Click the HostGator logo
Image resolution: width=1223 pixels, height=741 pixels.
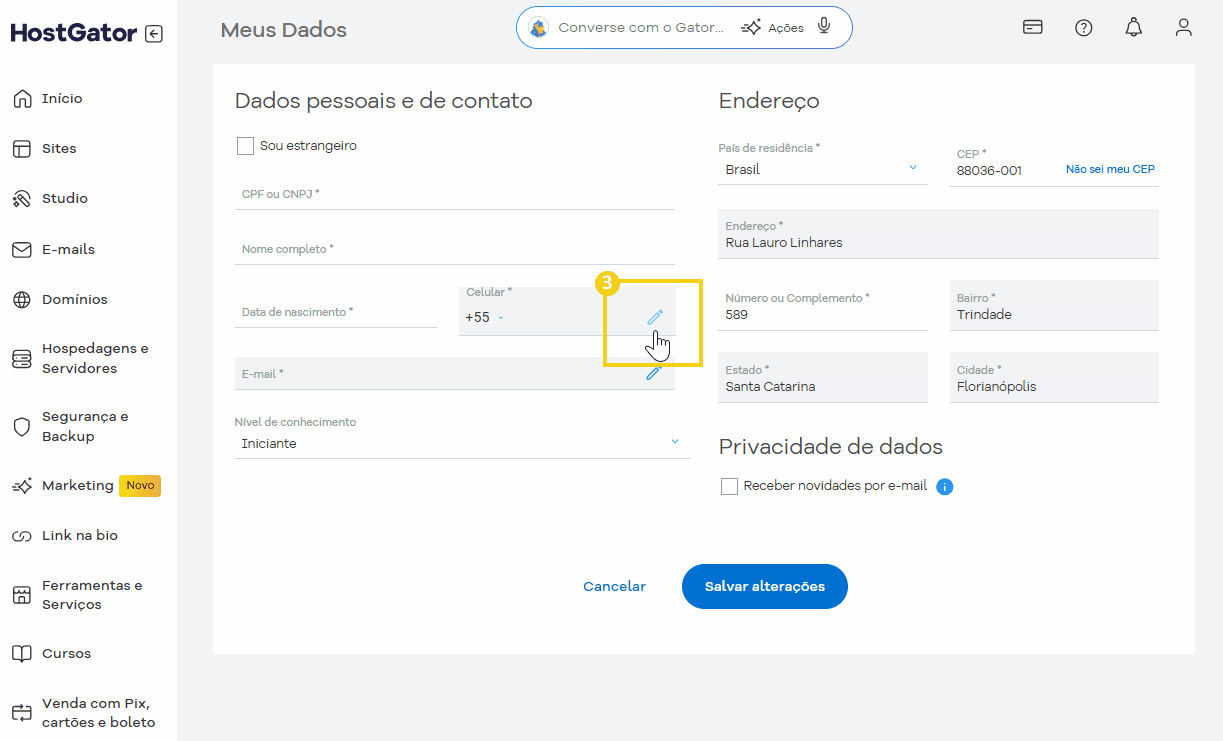73,33
